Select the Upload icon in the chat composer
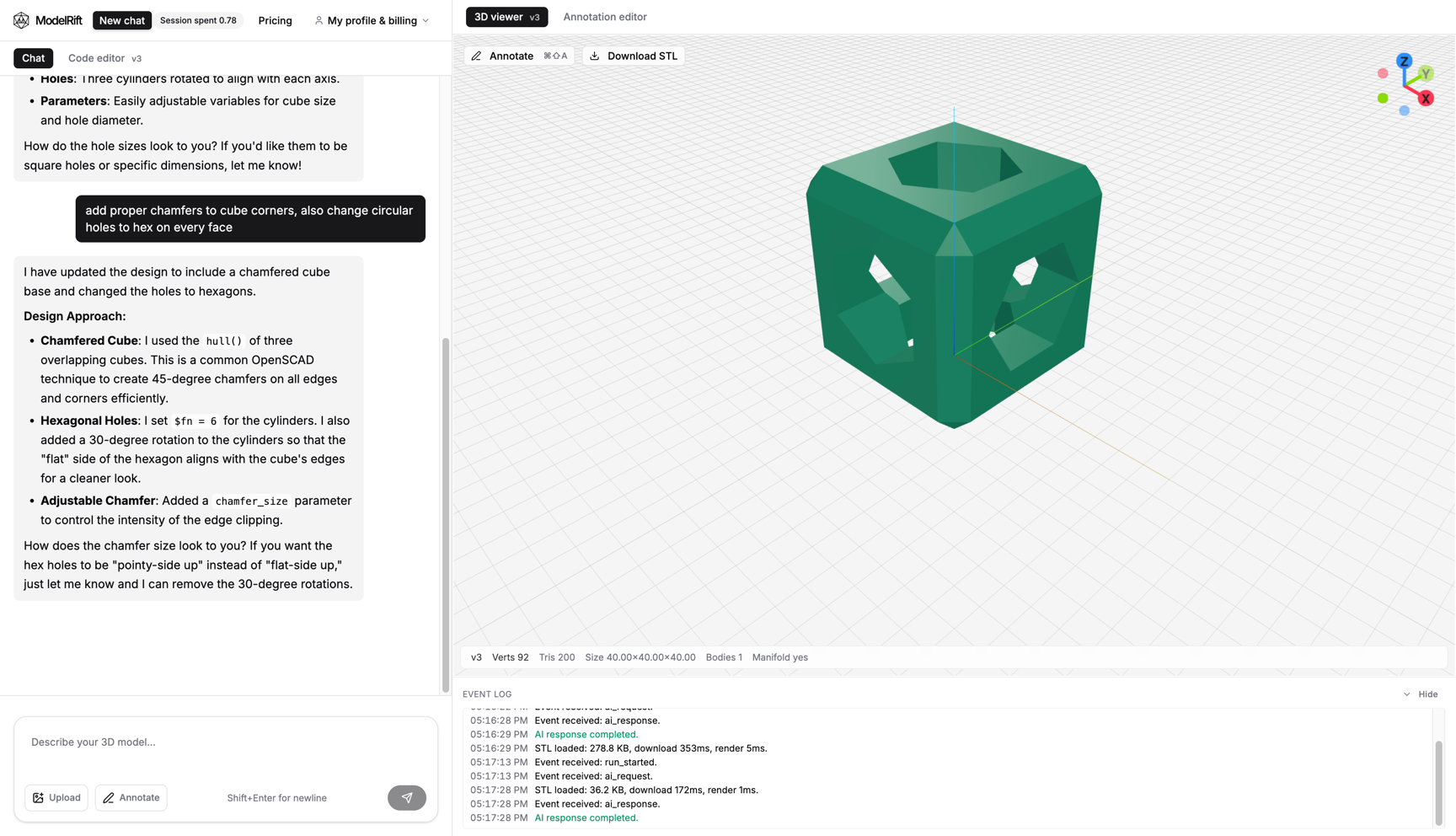The width and height of the screenshot is (1456, 836). 39,797
